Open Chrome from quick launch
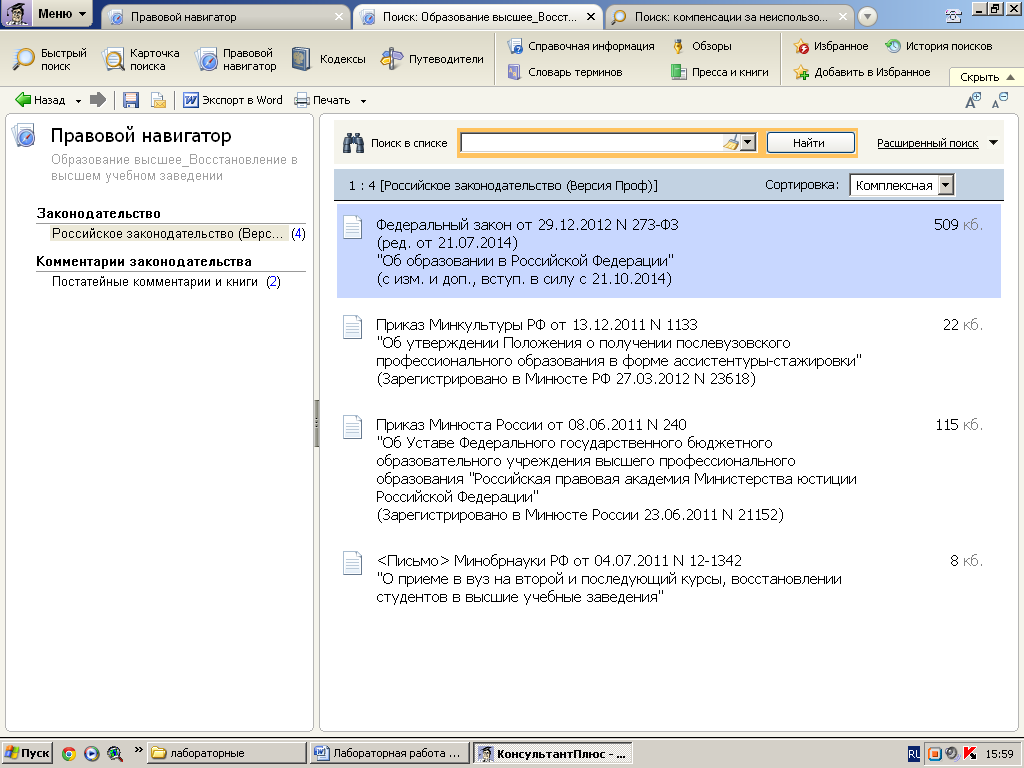This screenshot has height=768, width=1024. (69, 754)
